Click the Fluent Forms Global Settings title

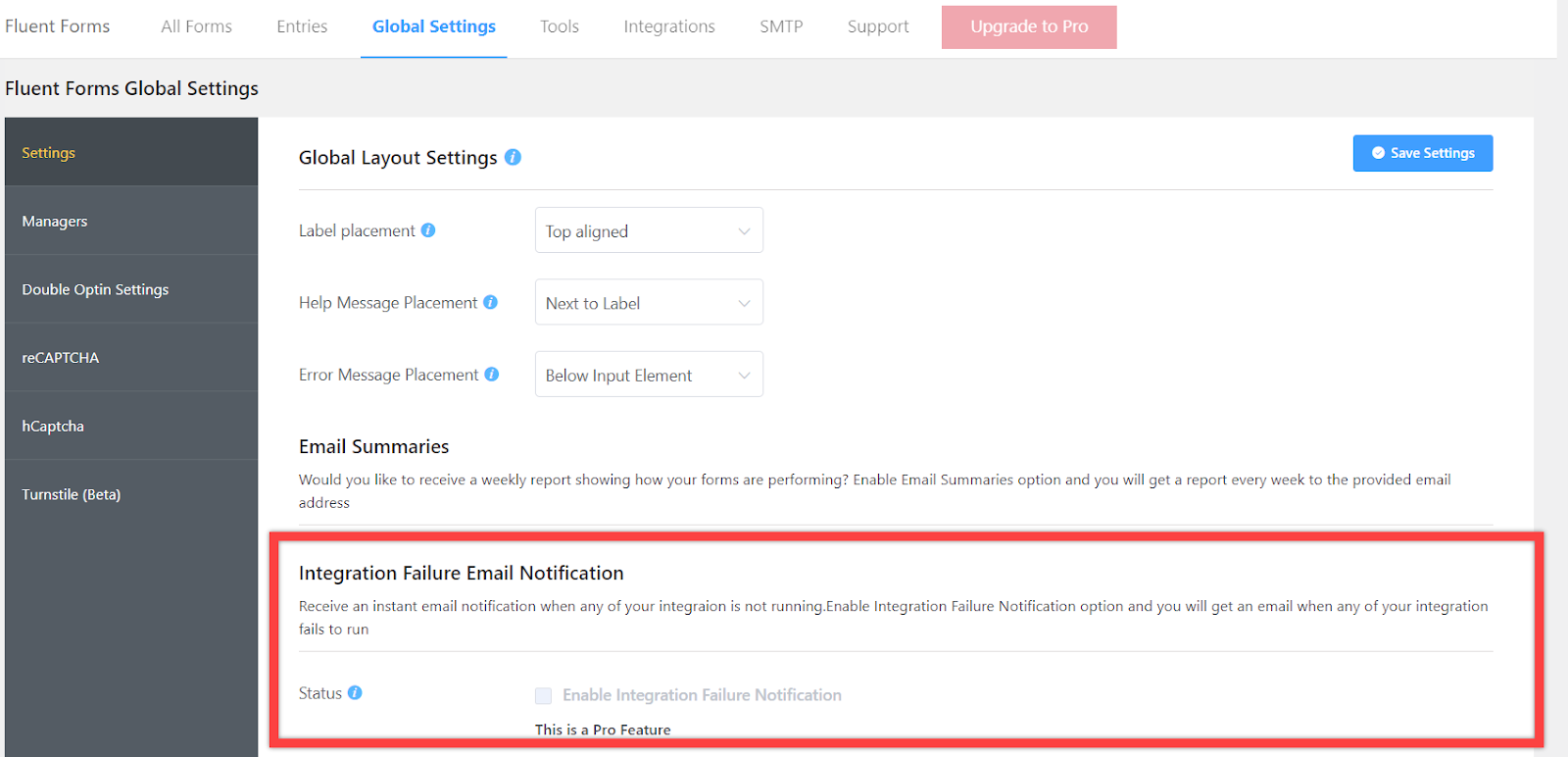click(x=131, y=88)
